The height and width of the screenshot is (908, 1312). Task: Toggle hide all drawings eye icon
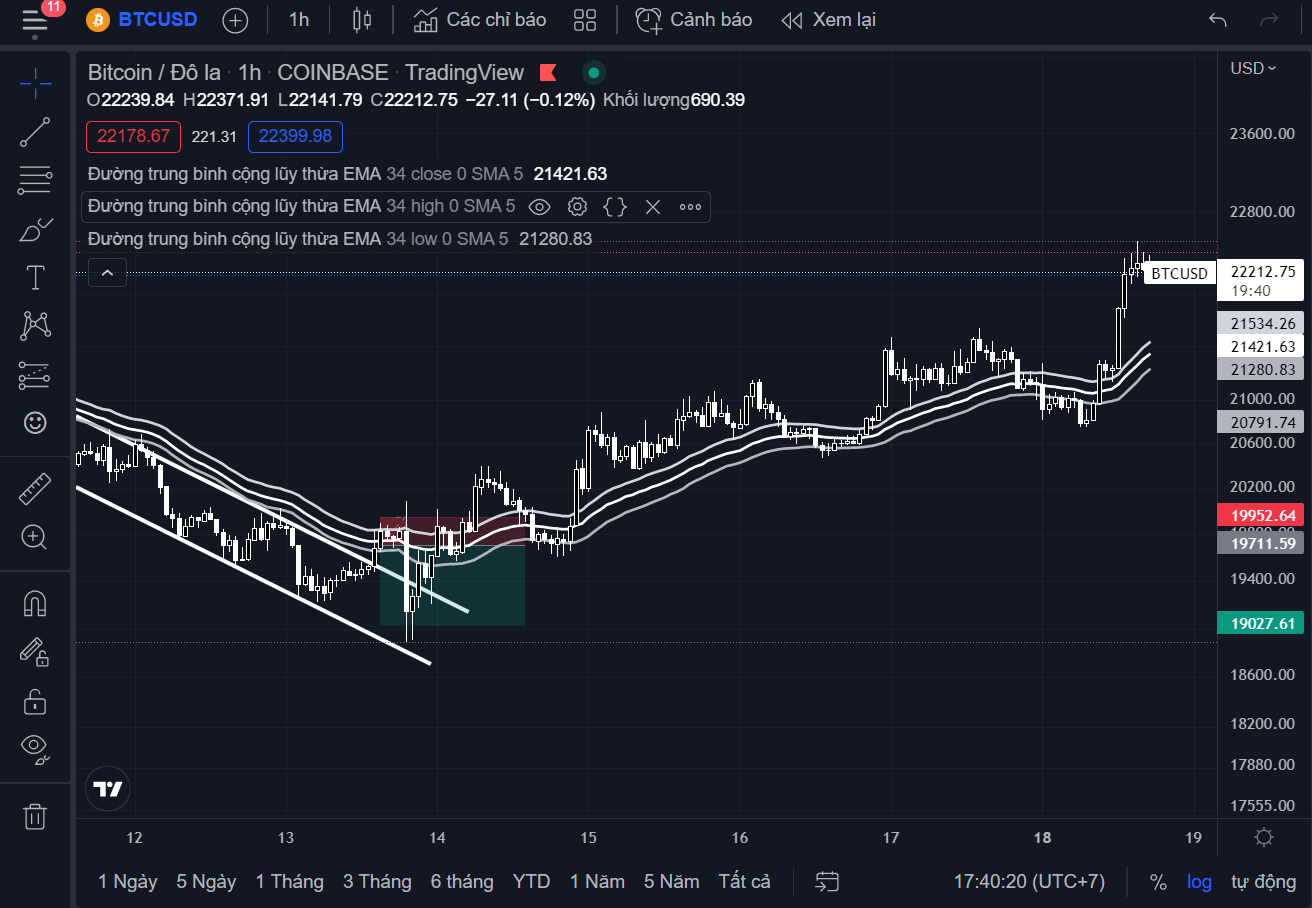(x=35, y=748)
